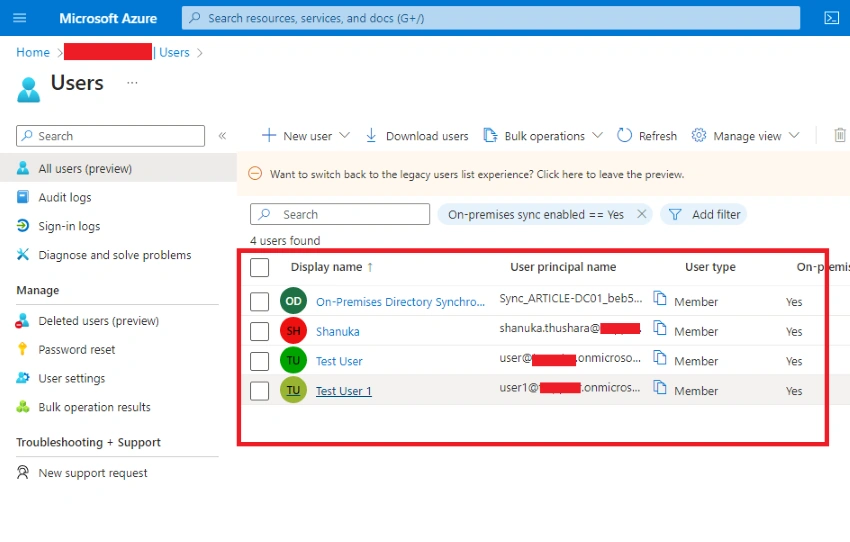
Task: Click the search magnifier in the top search bar
Action: click(x=195, y=18)
